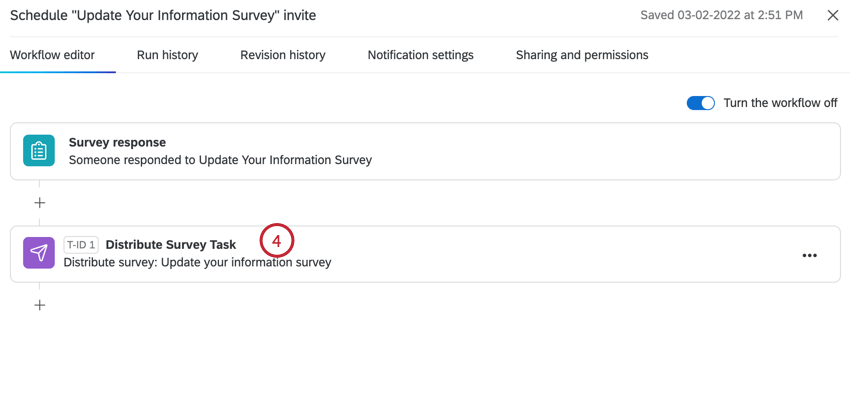Add step between Survey response and Distribute task
850x416 pixels.
pos(40,203)
